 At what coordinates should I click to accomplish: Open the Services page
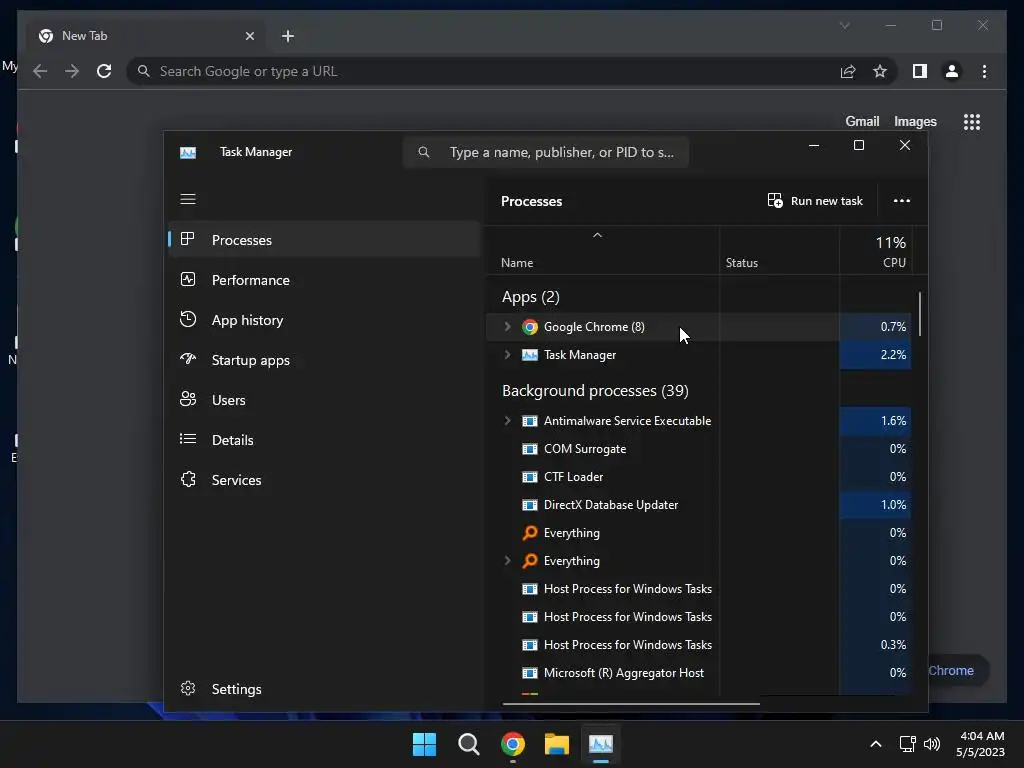pyautogui.click(x=325, y=480)
